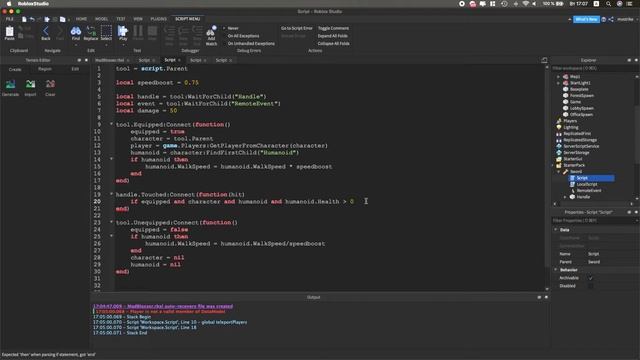Expand the StartLight1 node in Explorer
Image resolution: width=640 pixels, height=360 pixels.
(x=559, y=83)
